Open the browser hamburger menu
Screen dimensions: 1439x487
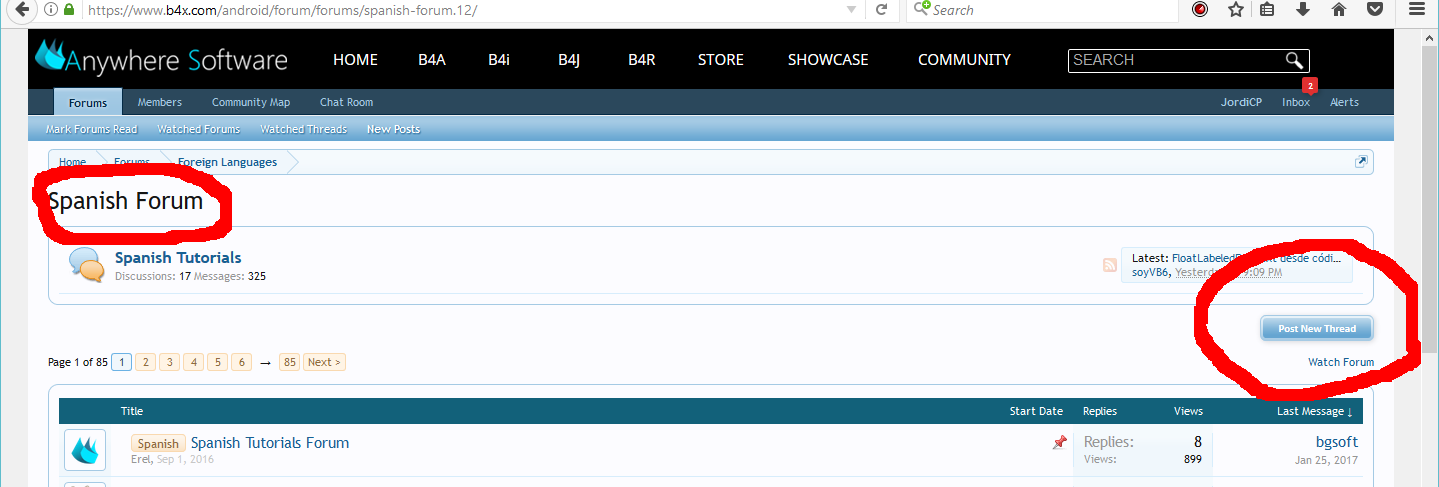pyautogui.click(x=1416, y=10)
